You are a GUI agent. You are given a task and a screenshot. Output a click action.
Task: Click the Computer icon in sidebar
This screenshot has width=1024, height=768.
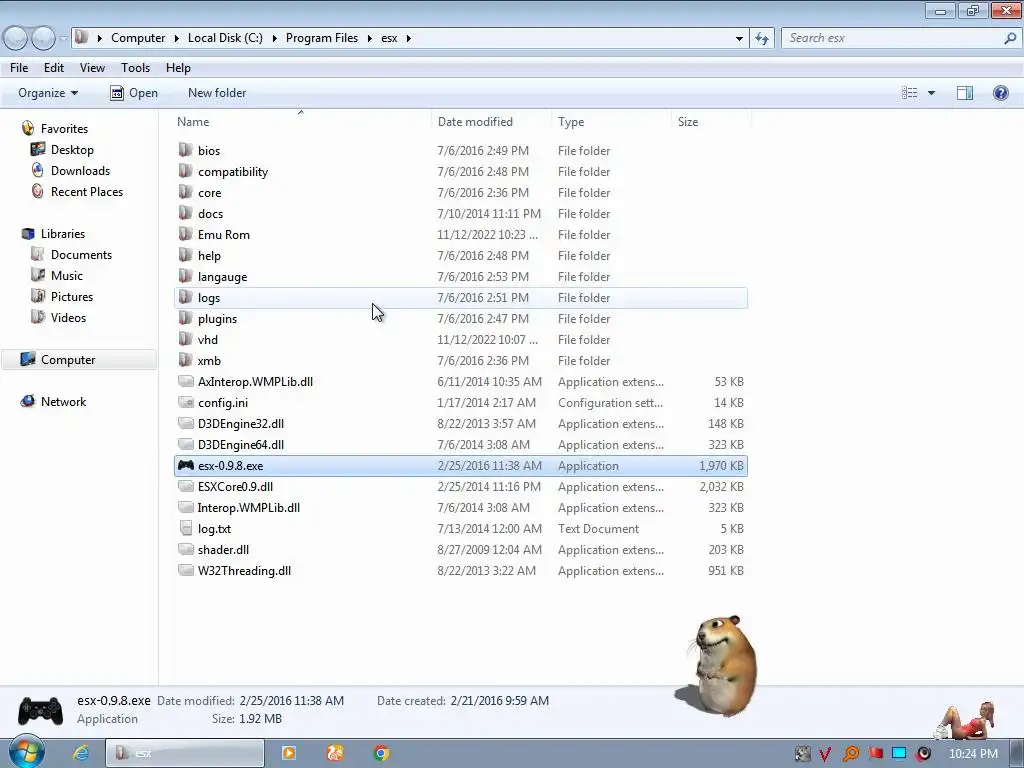click(x=27, y=359)
